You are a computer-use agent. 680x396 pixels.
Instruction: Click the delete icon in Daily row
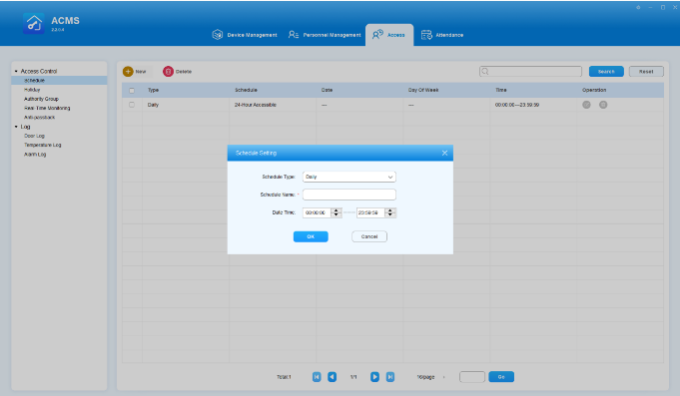tap(603, 105)
